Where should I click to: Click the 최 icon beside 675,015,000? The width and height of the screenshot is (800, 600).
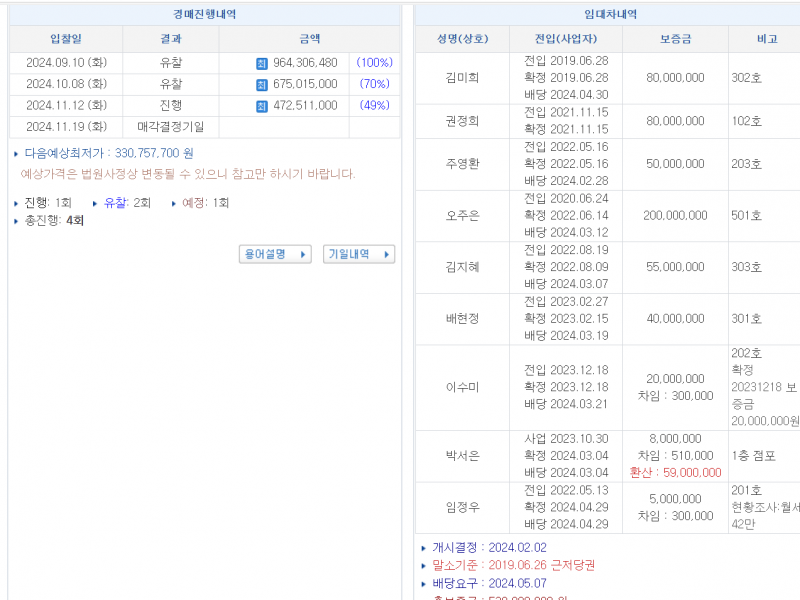[260, 84]
